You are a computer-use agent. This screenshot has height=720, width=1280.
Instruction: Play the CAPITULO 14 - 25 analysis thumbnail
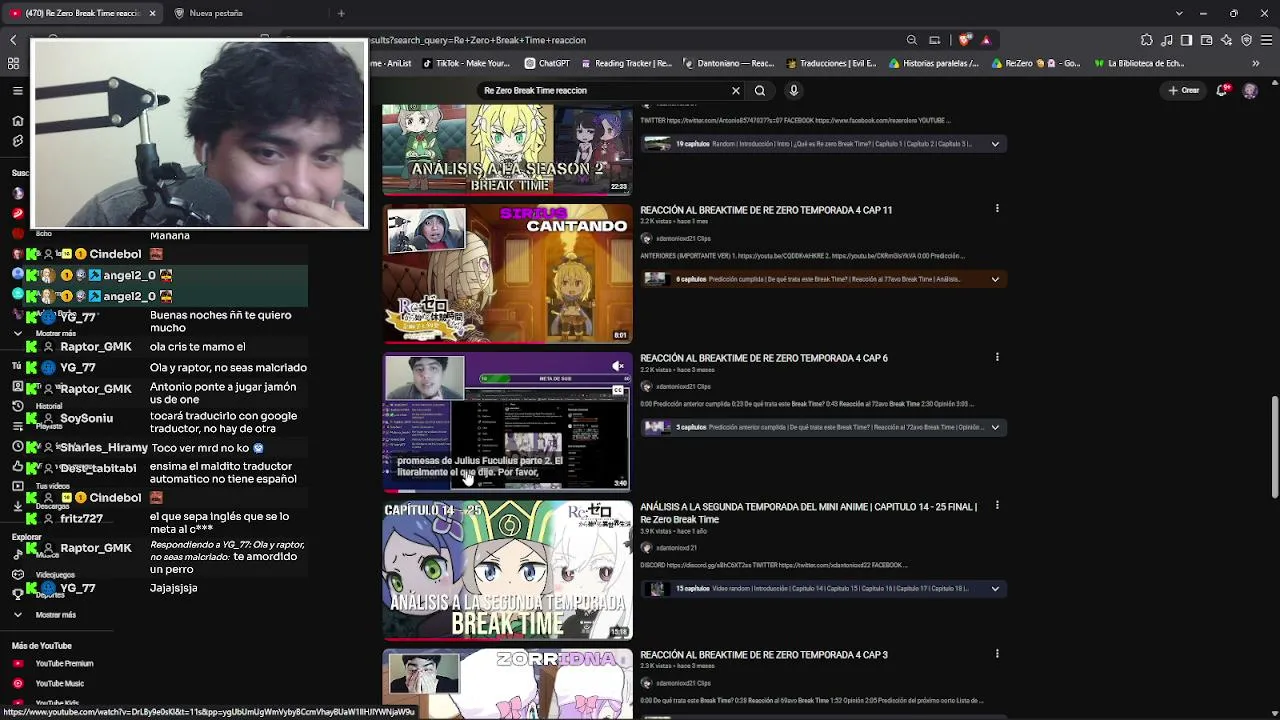pos(507,570)
